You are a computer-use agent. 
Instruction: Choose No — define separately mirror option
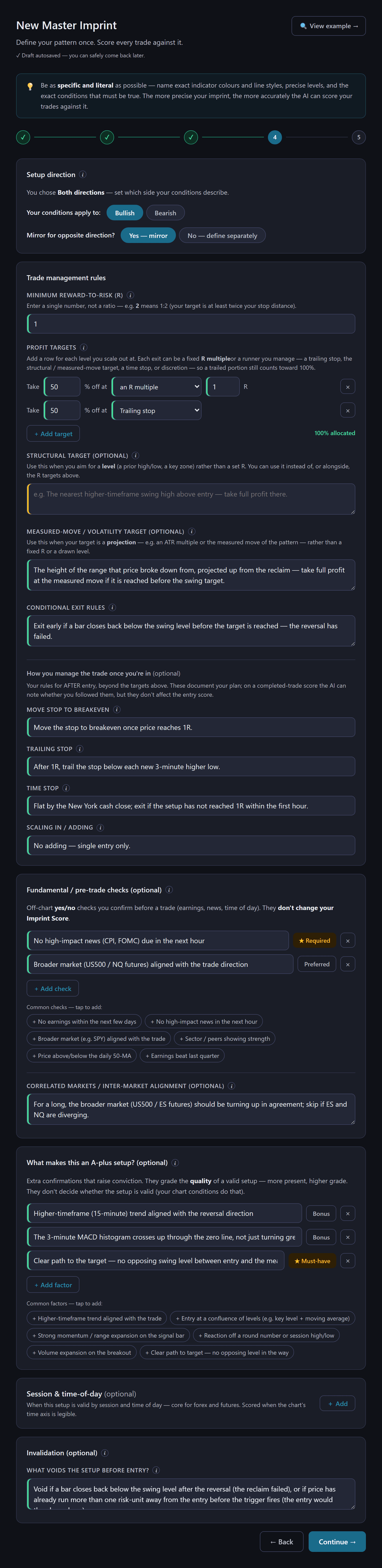[x=222, y=235]
